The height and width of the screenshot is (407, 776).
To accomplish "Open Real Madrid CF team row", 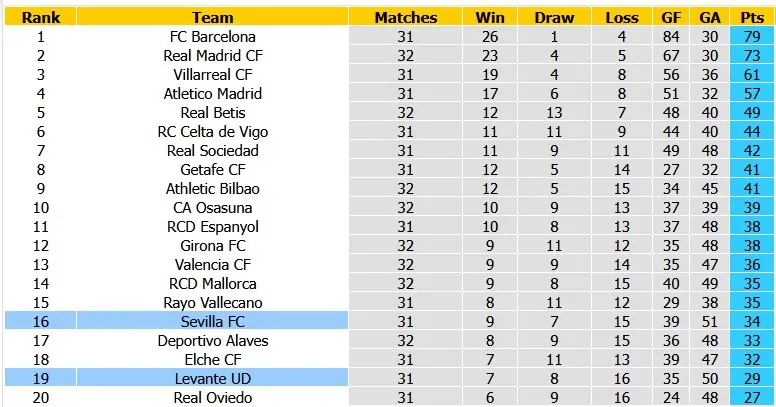I will pos(213,55).
